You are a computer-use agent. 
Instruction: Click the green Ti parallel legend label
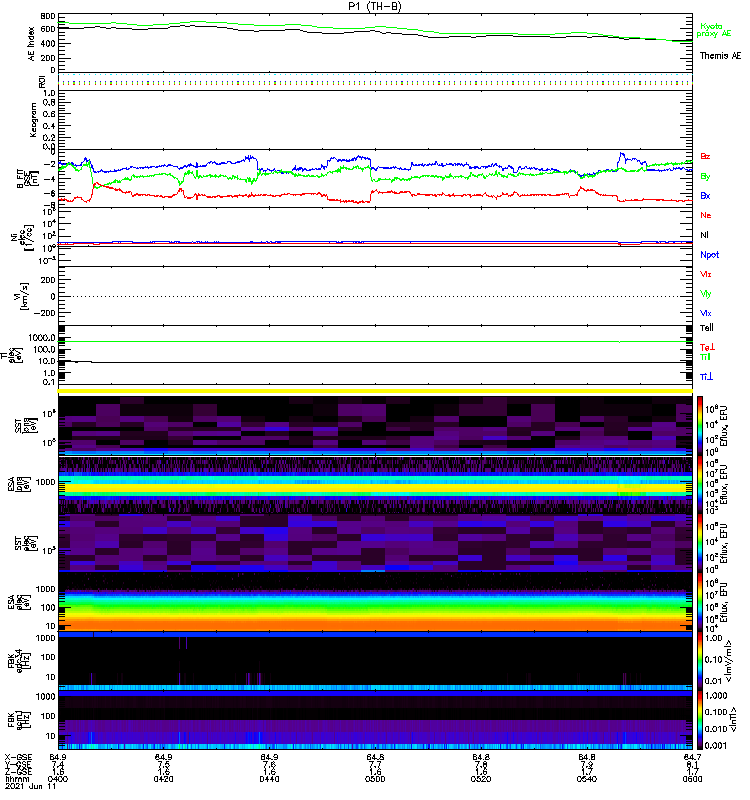[x=705, y=357]
